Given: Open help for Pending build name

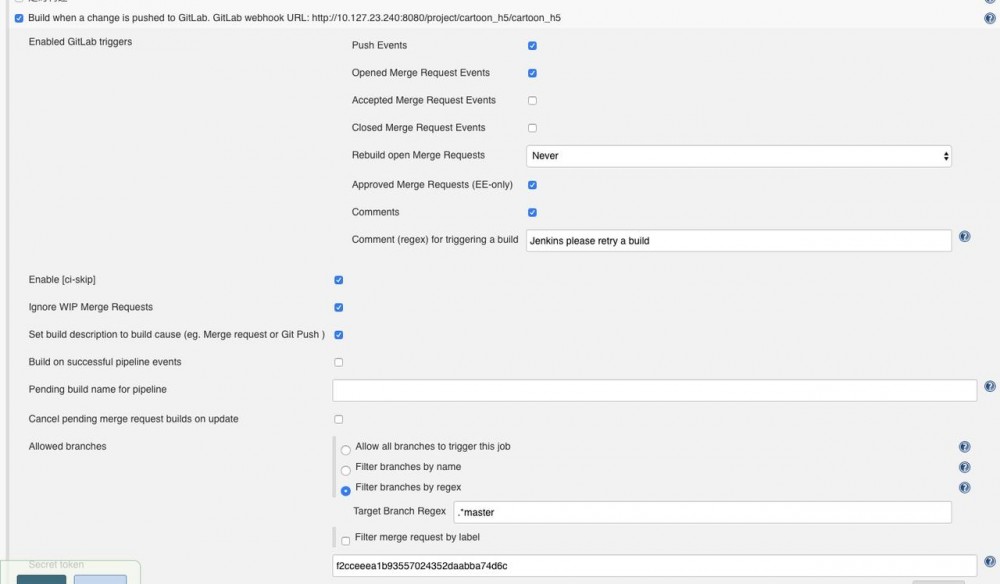Looking at the screenshot, I should [990, 386].
